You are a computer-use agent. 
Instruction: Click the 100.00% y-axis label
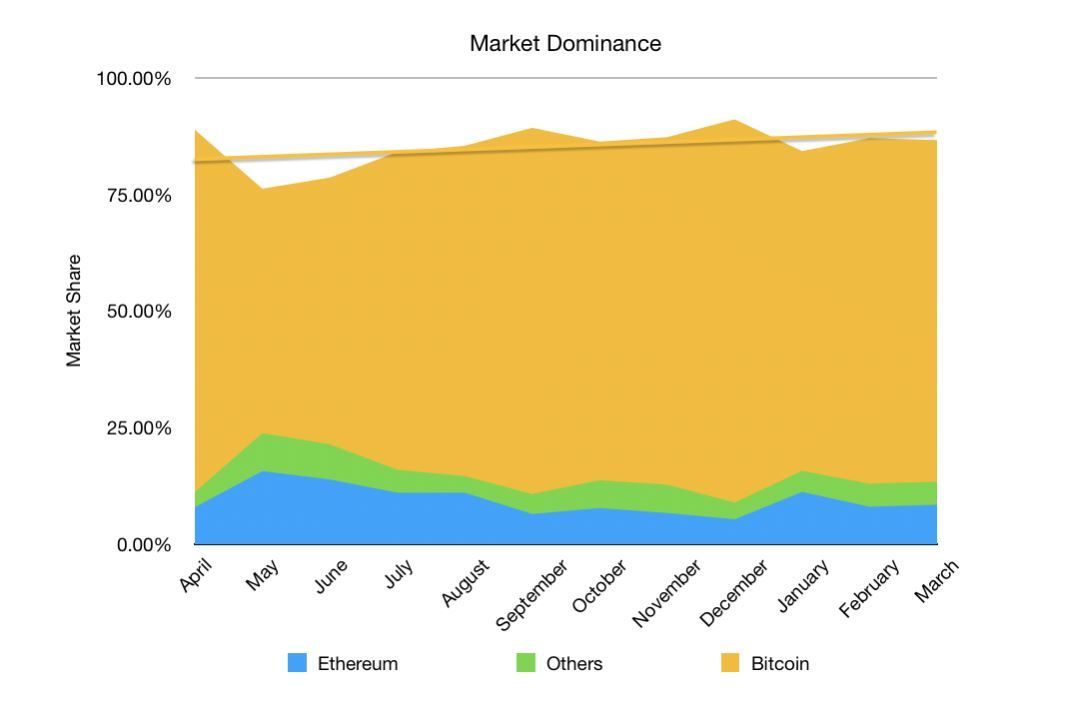coord(134,78)
